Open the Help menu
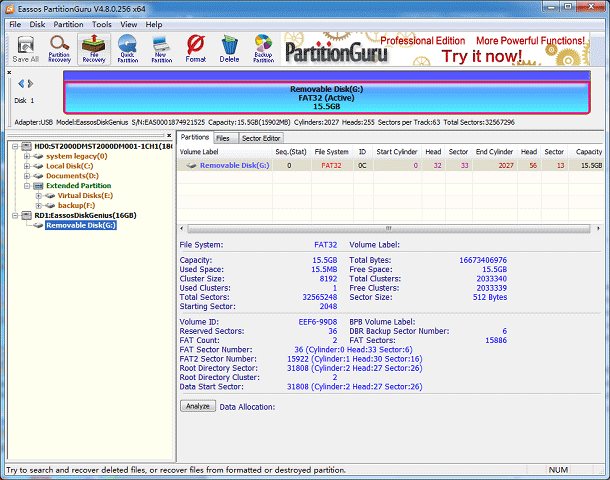The image size is (610, 480). (154, 25)
